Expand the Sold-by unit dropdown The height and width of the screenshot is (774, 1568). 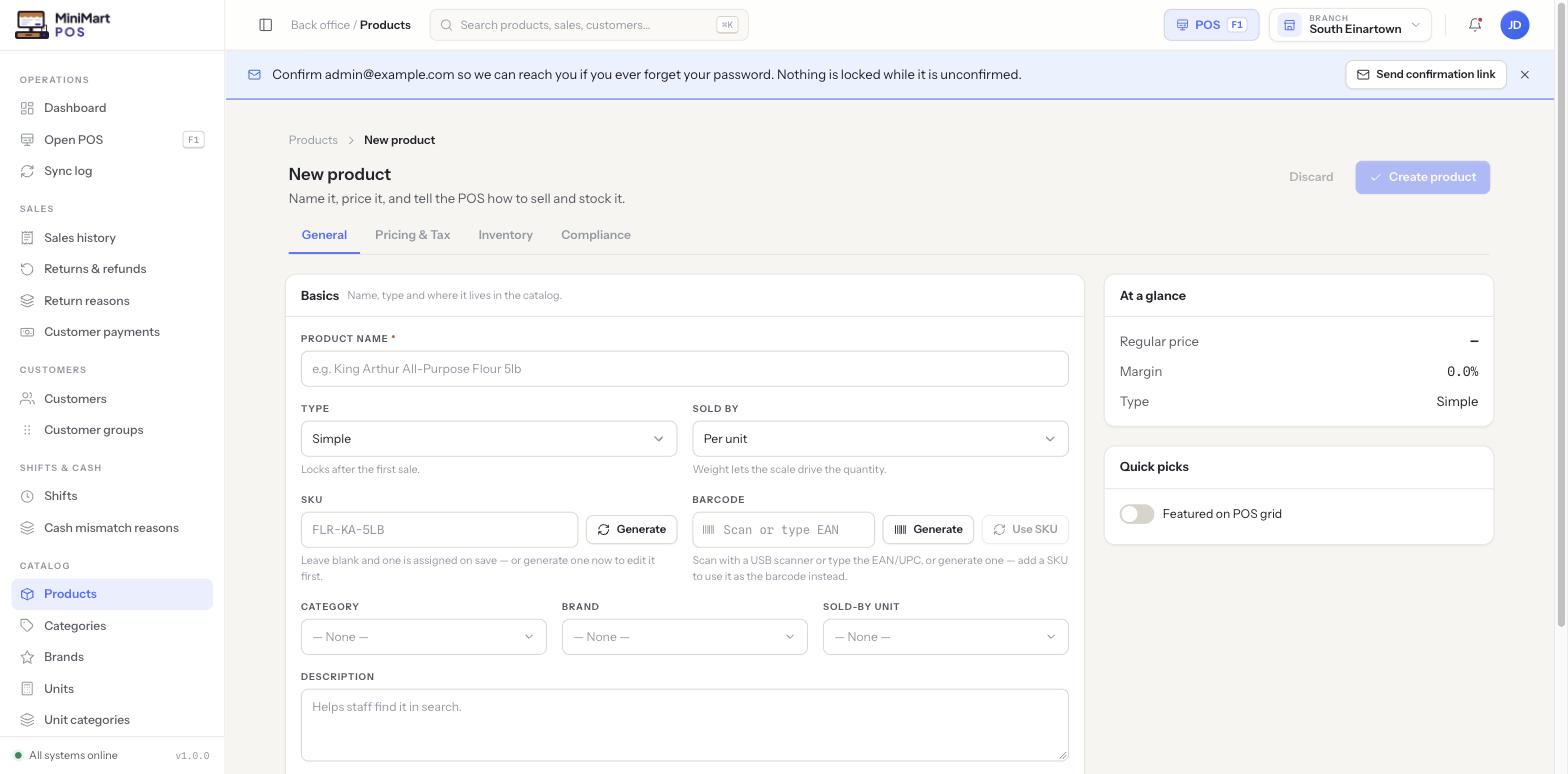pyautogui.click(x=946, y=637)
